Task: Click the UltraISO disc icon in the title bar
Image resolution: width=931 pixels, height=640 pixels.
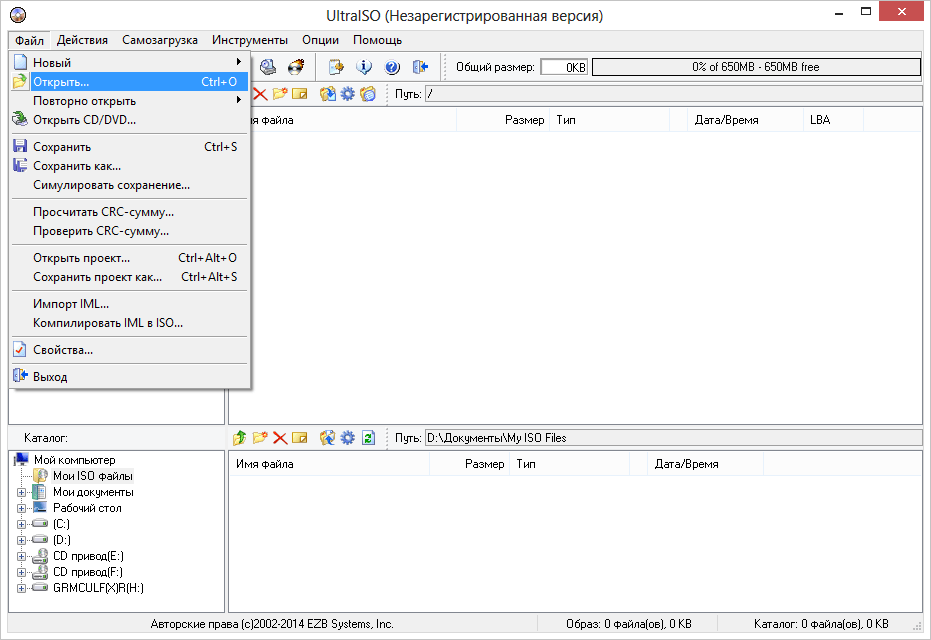Action: (x=18, y=15)
